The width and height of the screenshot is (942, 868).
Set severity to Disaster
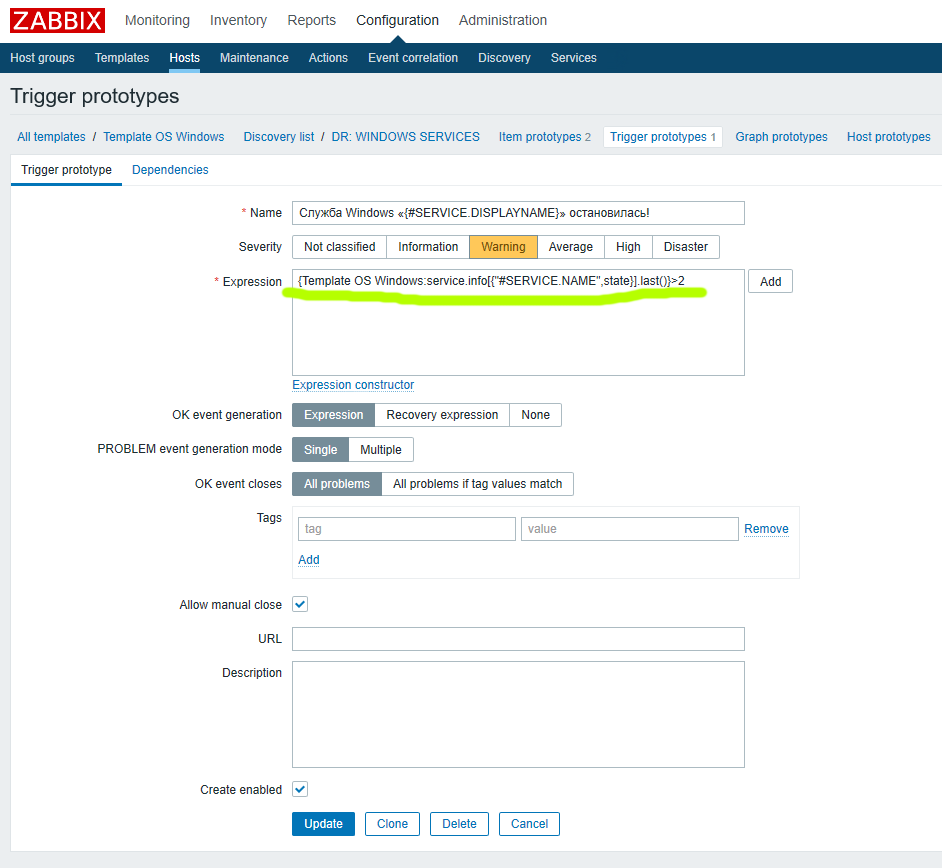pos(685,247)
